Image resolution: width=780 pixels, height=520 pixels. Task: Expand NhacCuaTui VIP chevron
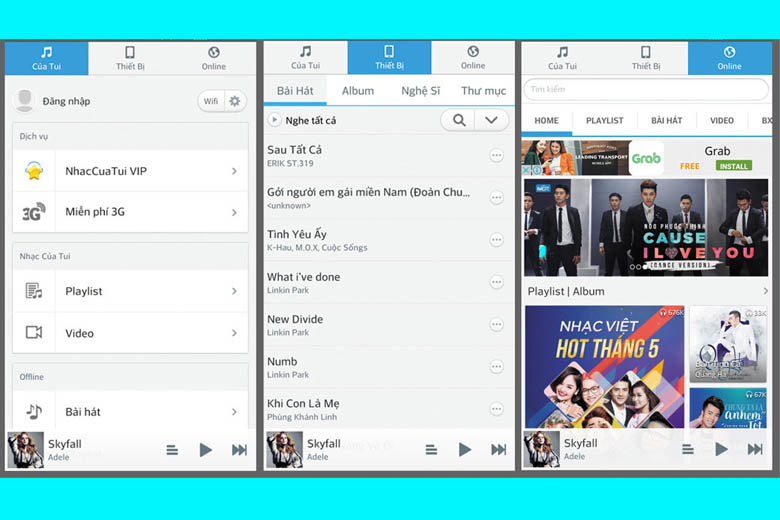[234, 171]
